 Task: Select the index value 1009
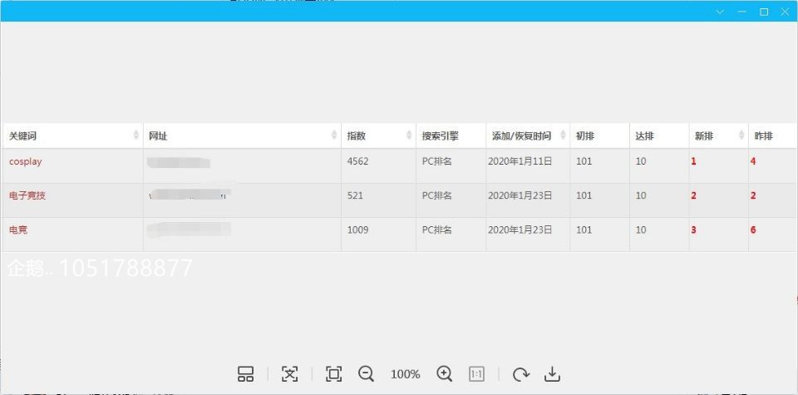click(358, 230)
